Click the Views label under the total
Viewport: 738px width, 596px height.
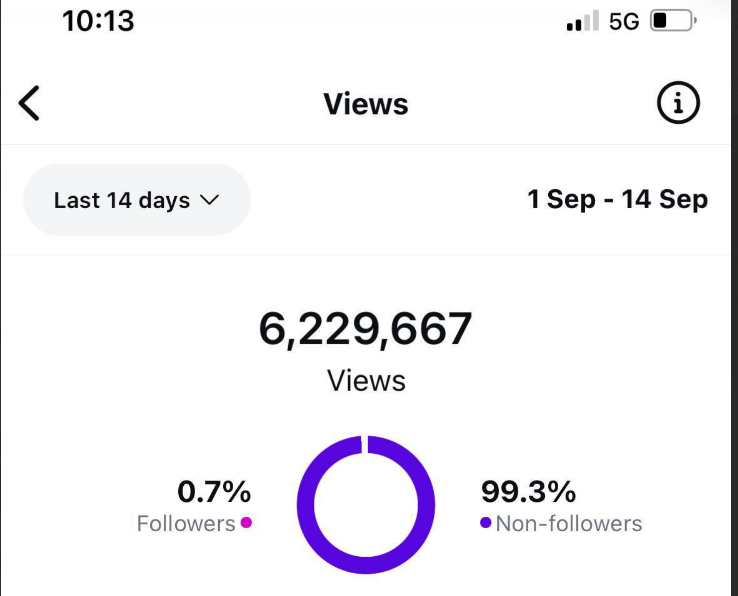point(366,381)
